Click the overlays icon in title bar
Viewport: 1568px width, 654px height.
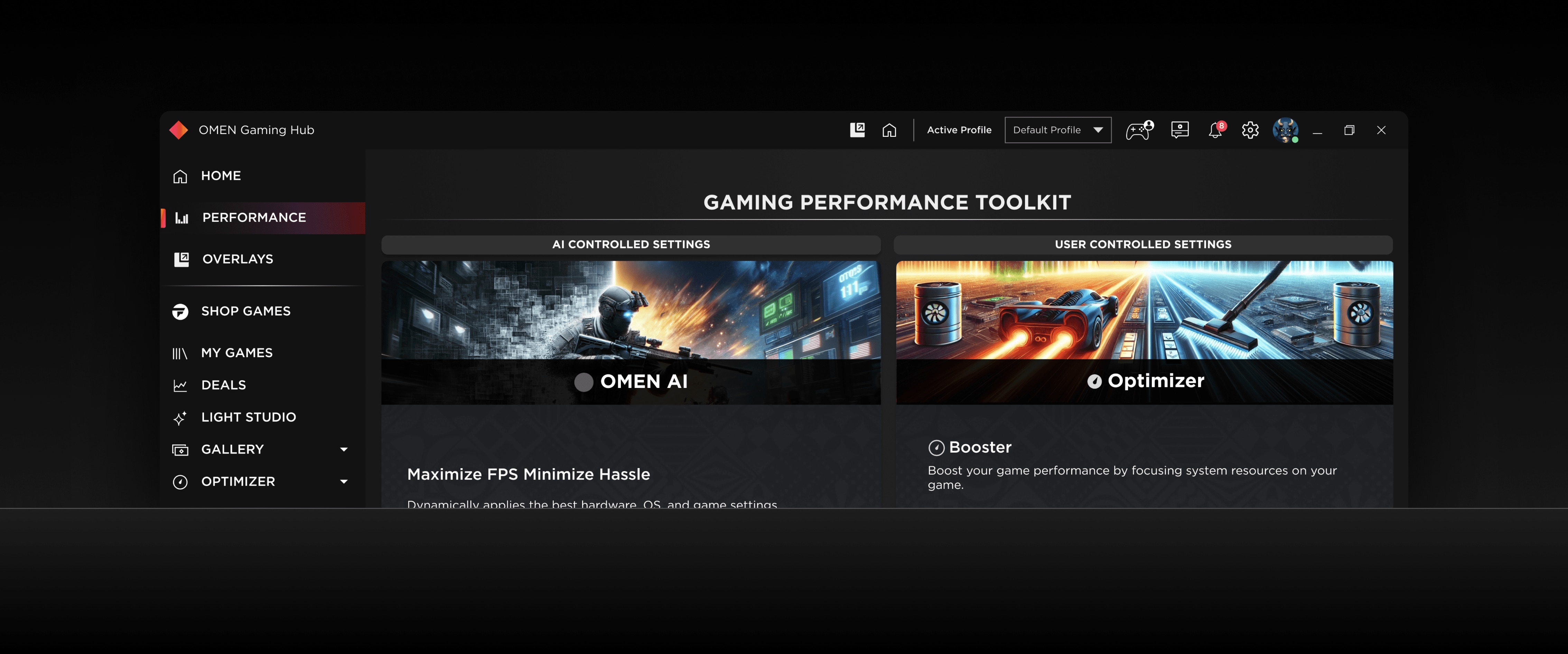click(857, 130)
